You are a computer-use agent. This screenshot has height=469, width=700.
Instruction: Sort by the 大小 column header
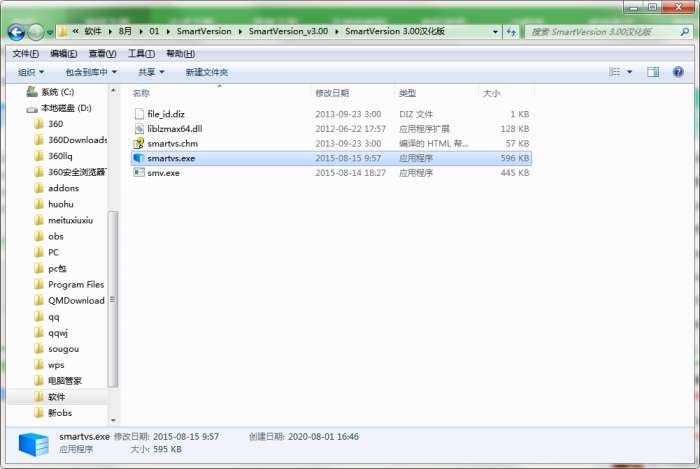click(491, 93)
